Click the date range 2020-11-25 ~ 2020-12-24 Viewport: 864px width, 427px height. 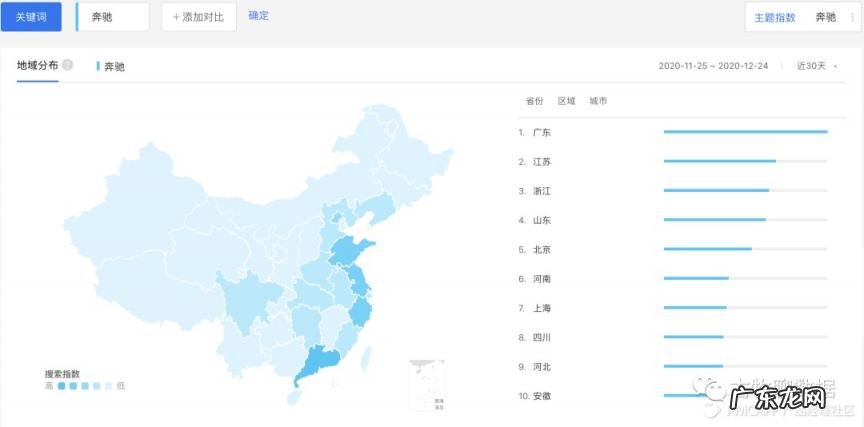coord(713,66)
